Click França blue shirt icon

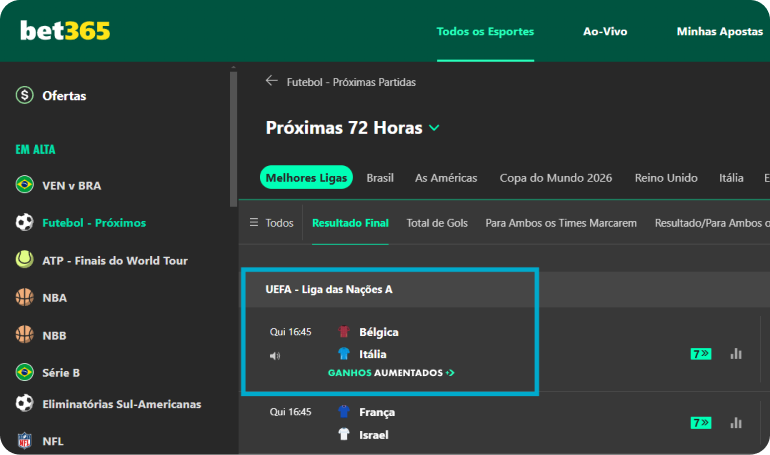[x=344, y=411]
